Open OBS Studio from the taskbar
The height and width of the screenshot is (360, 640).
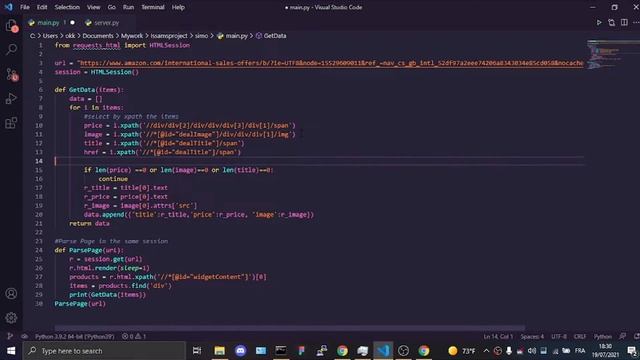click(x=403, y=351)
